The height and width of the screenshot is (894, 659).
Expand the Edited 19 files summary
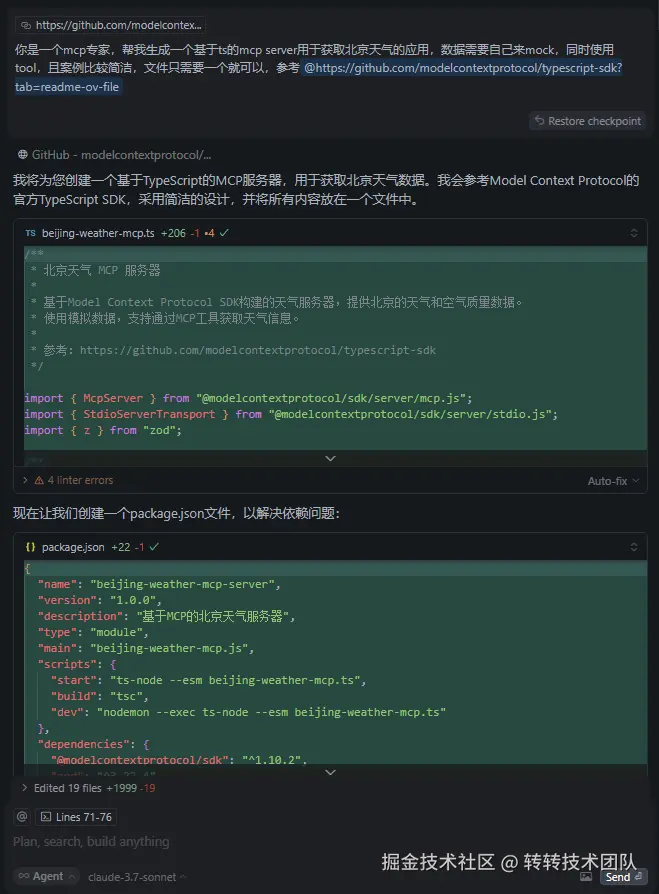tap(88, 788)
